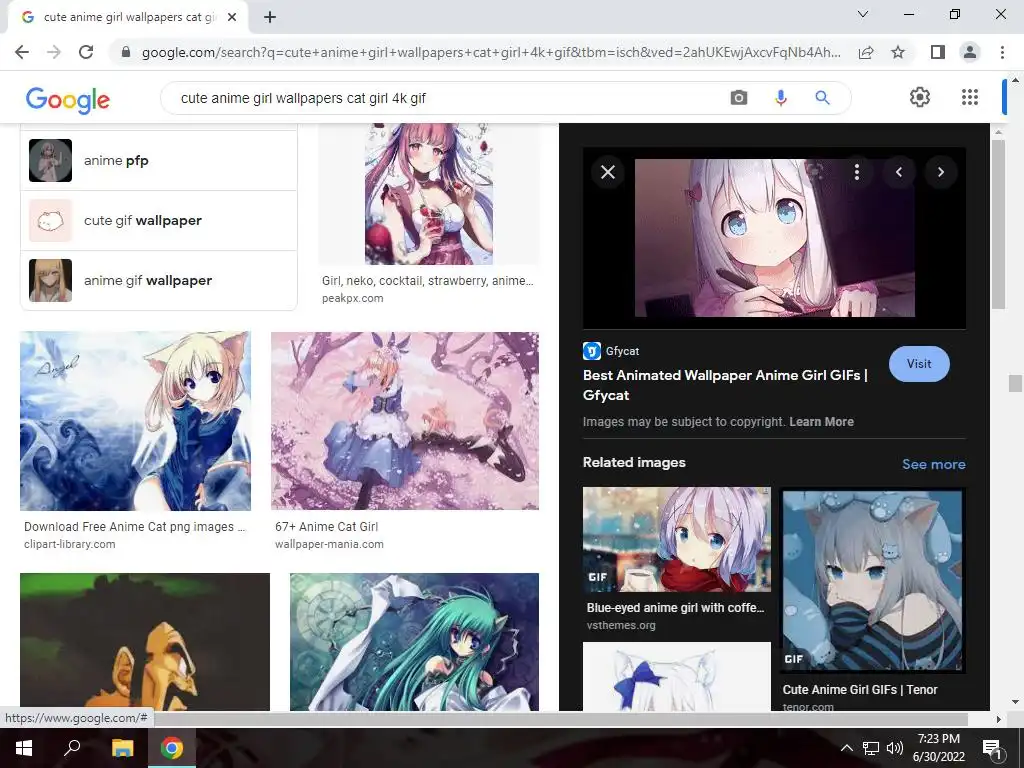The image size is (1024, 768).
Task: Click the Learn More copyright link
Action: (821, 422)
